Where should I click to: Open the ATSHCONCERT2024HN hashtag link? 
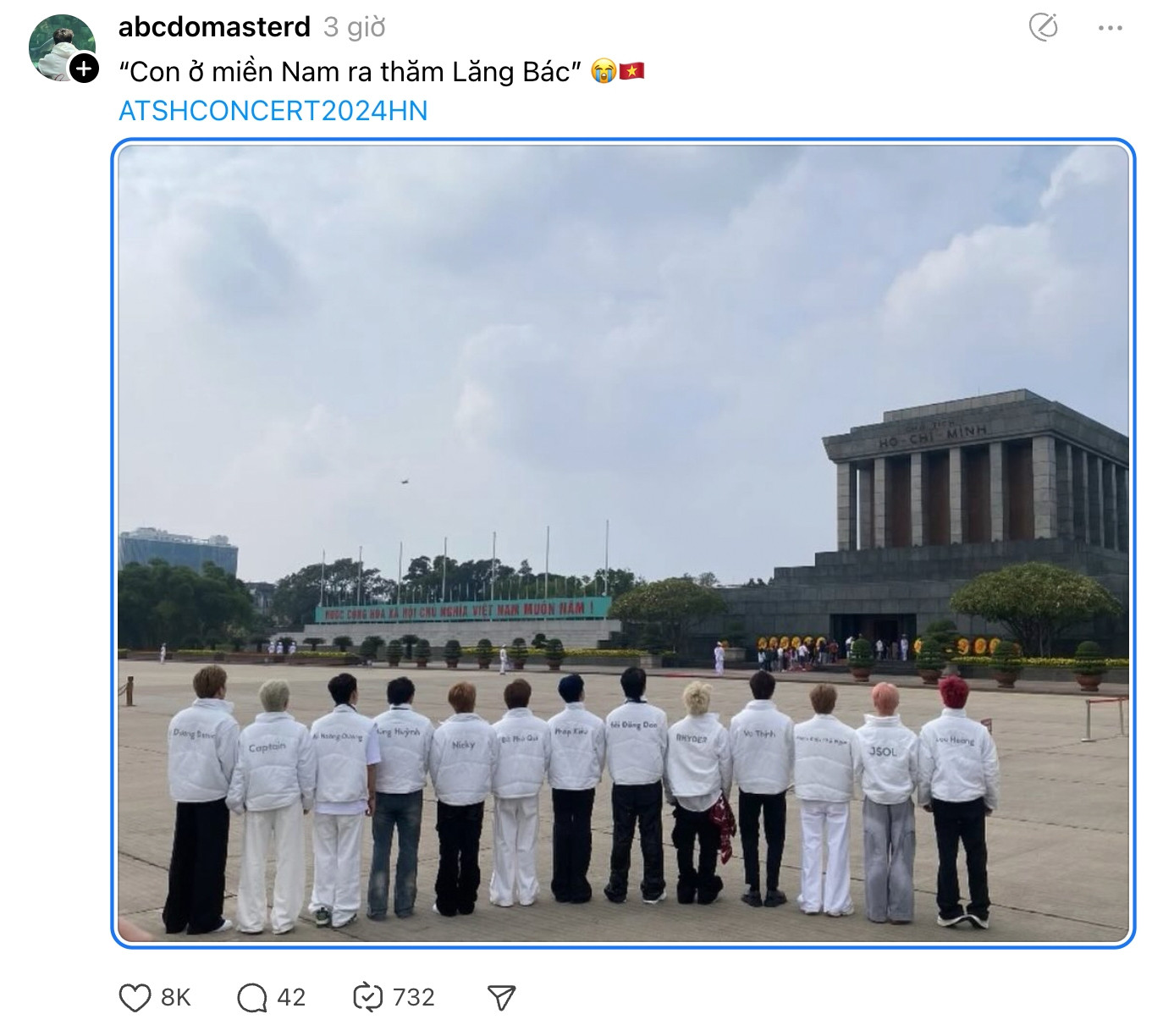[x=273, y=111]
